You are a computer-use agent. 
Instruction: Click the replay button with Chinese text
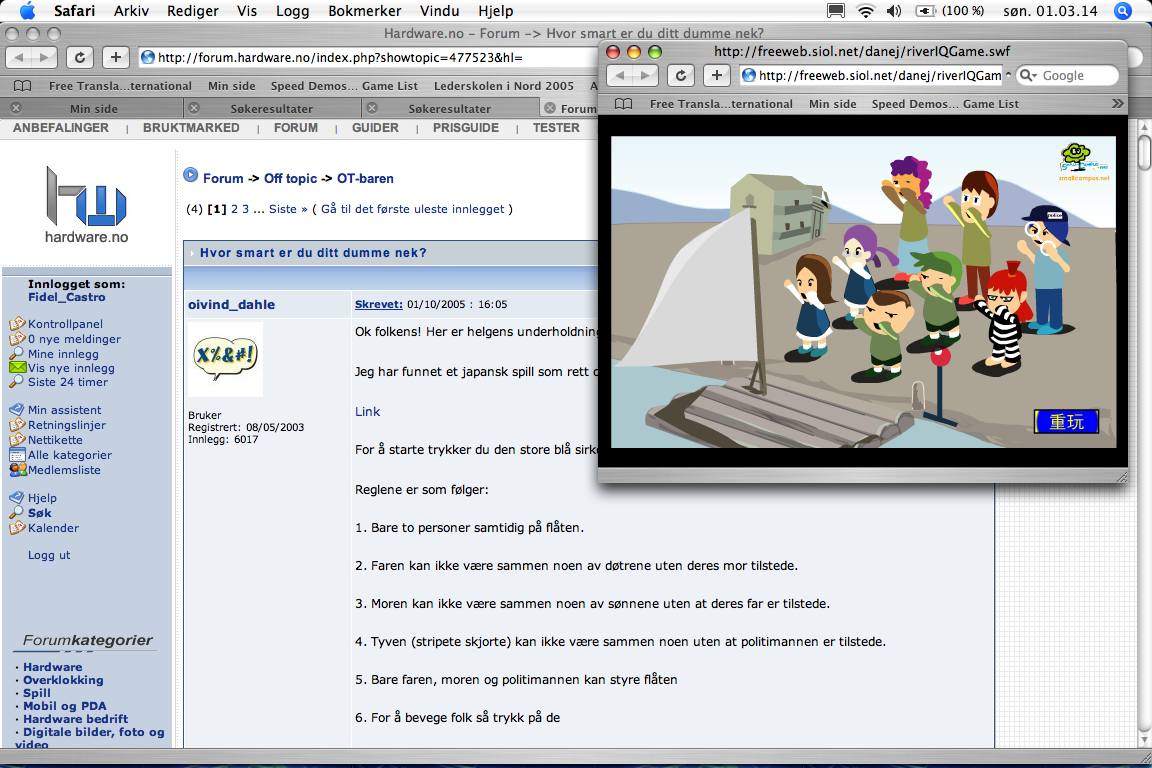pos(1066,421)
